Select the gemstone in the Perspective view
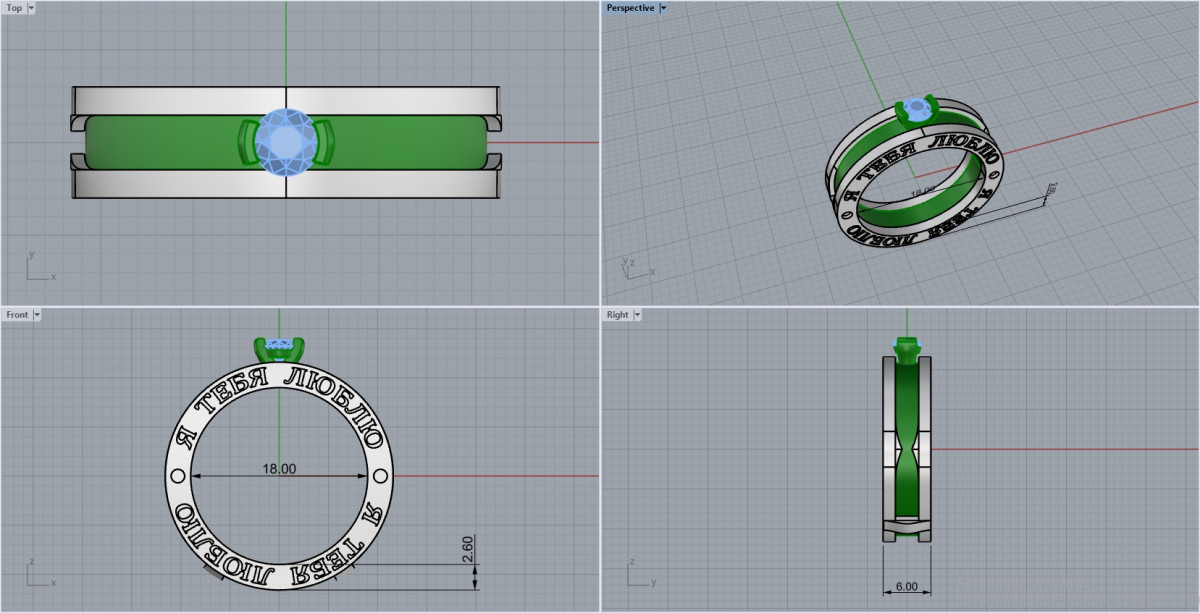The height and width of the screenshot is (613, 1200). 915,107
